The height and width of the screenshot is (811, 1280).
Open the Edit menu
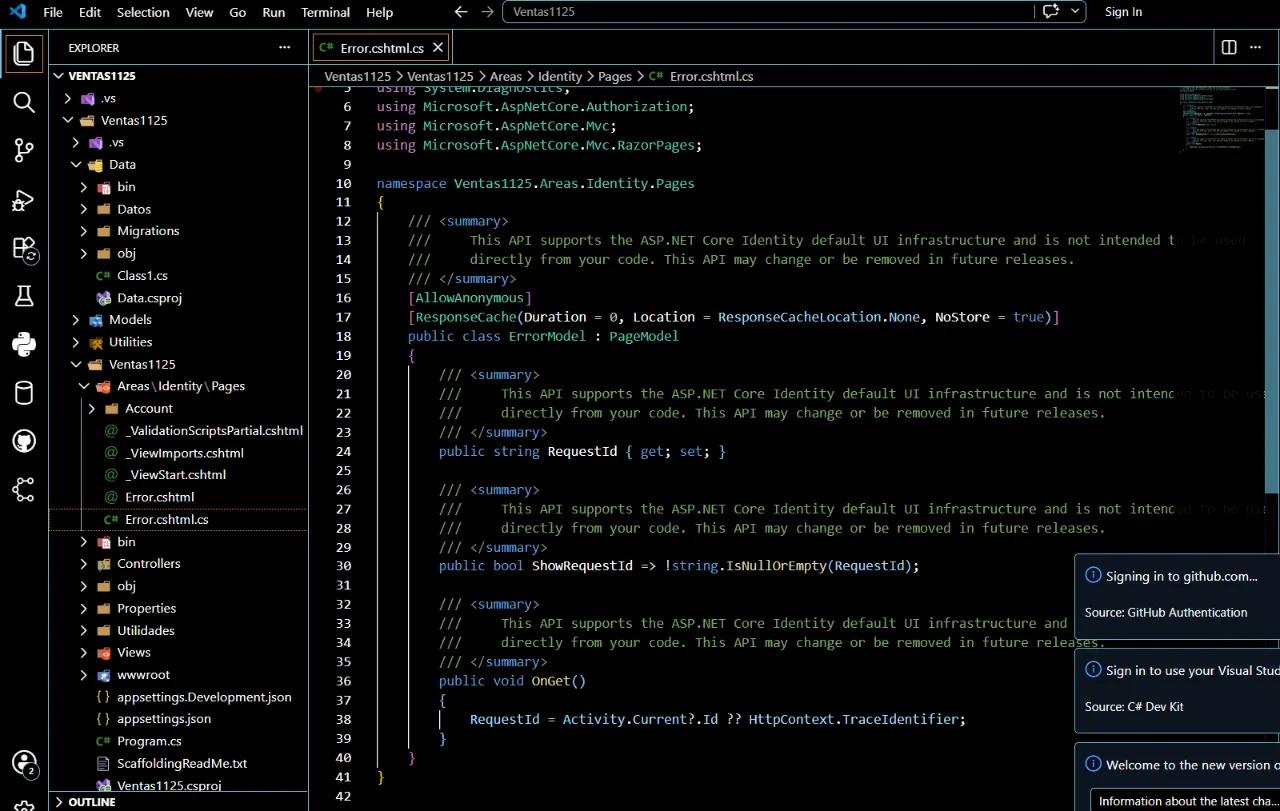point(90,12)
